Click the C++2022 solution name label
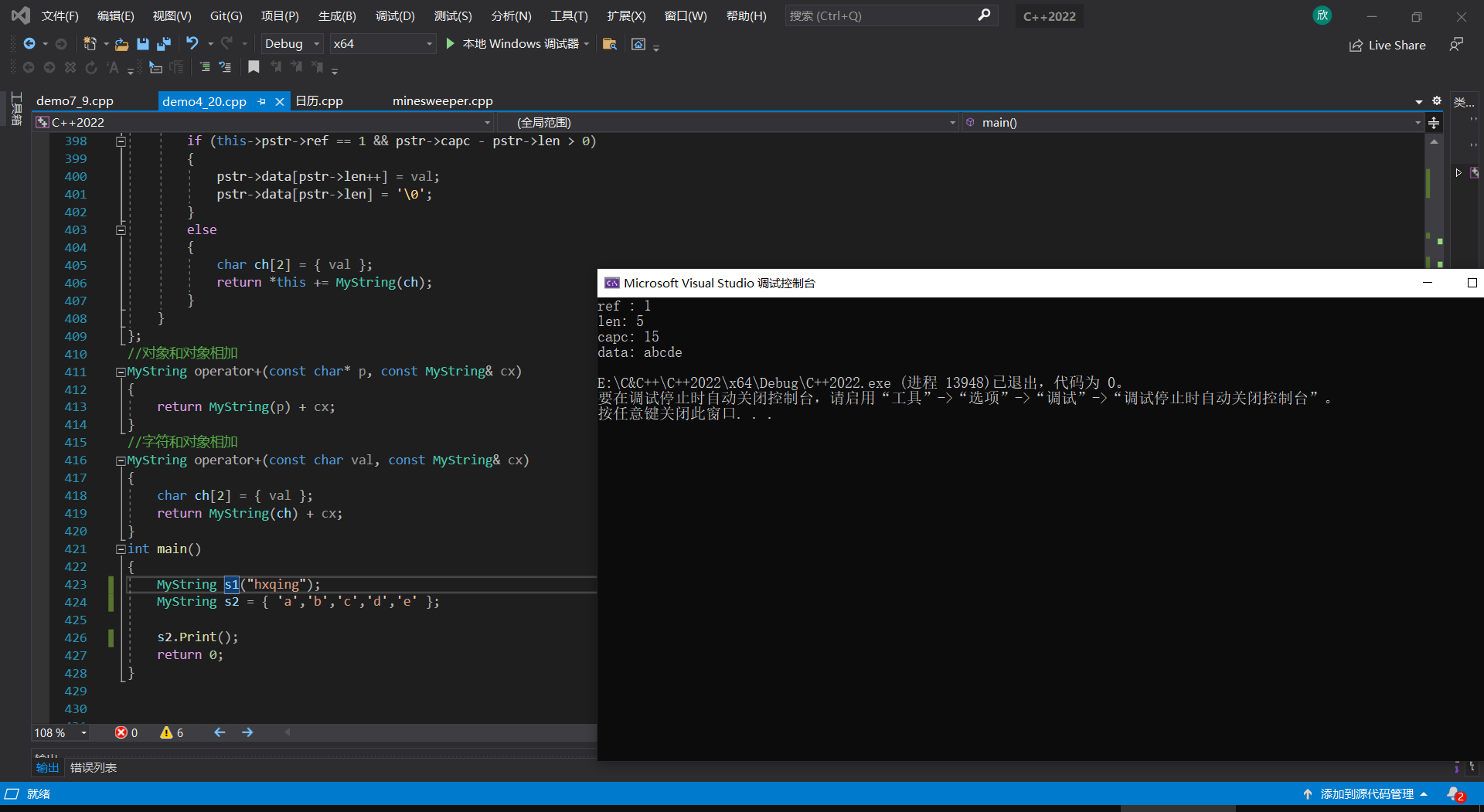Image resolution: width=1484 pixels, height=812 pixels. pyautogui.click(x=1049, y=16)
